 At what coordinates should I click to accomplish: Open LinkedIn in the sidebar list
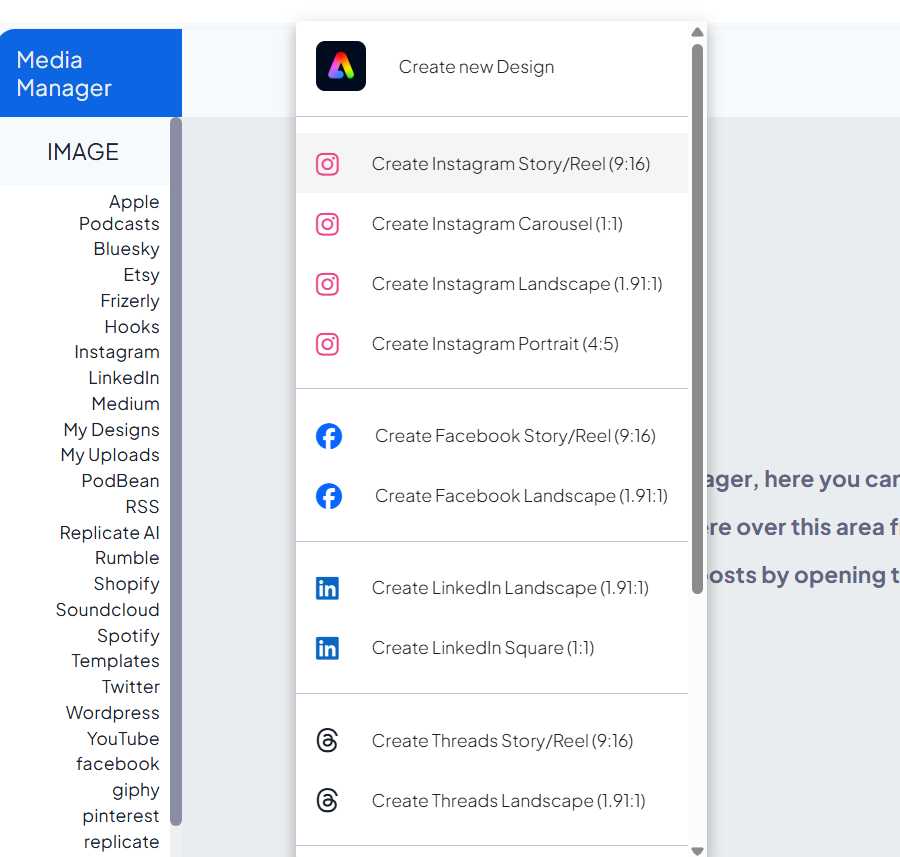[124, 378]
